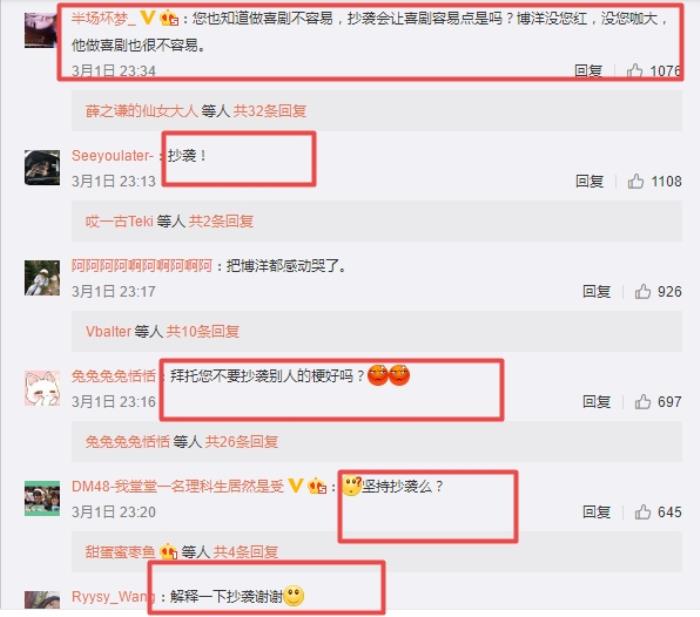
Task: Like the top comment by 半场坏梦_
Action: [x=634, y=71]
